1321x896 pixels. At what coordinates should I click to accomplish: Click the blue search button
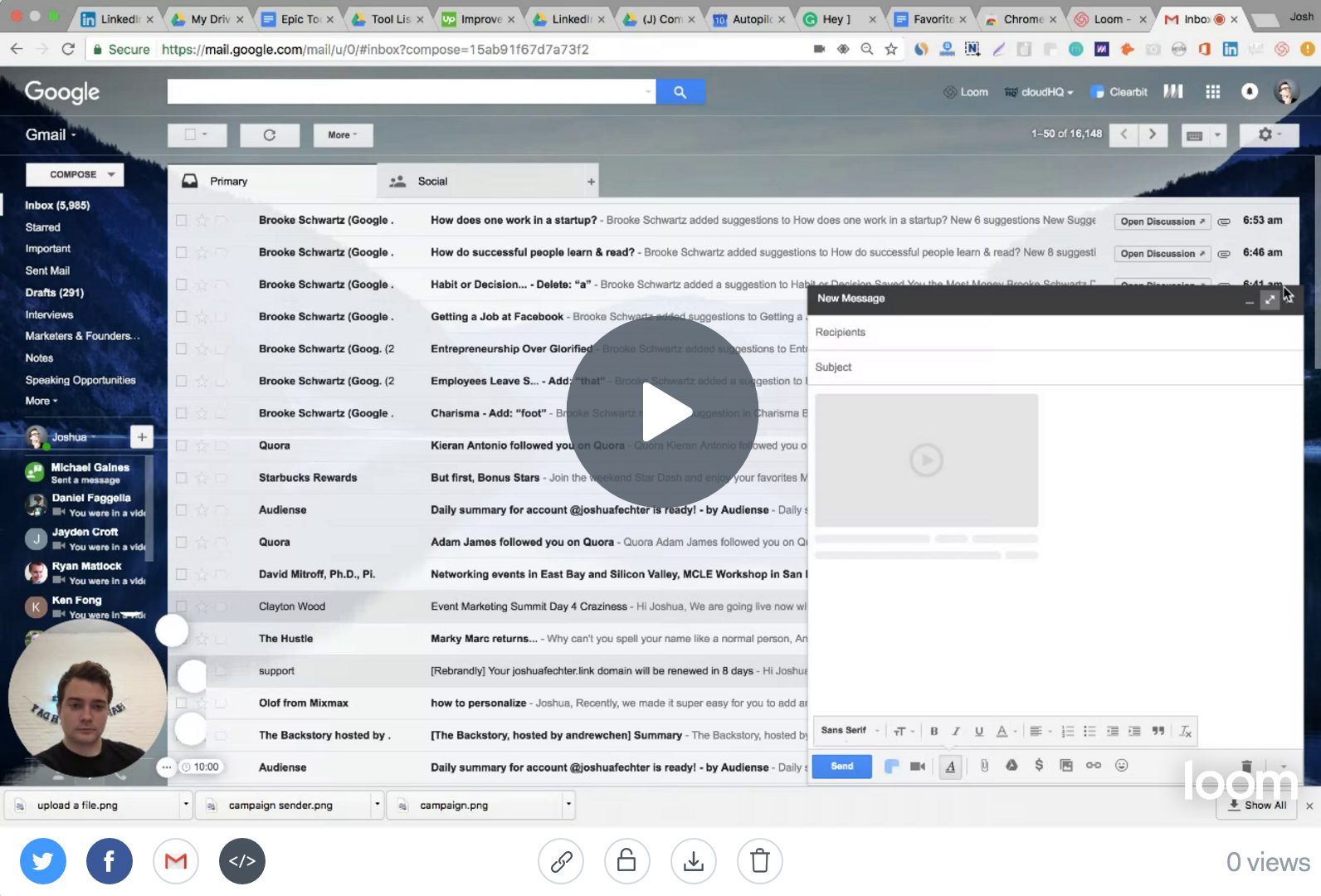tap(680, 92)
